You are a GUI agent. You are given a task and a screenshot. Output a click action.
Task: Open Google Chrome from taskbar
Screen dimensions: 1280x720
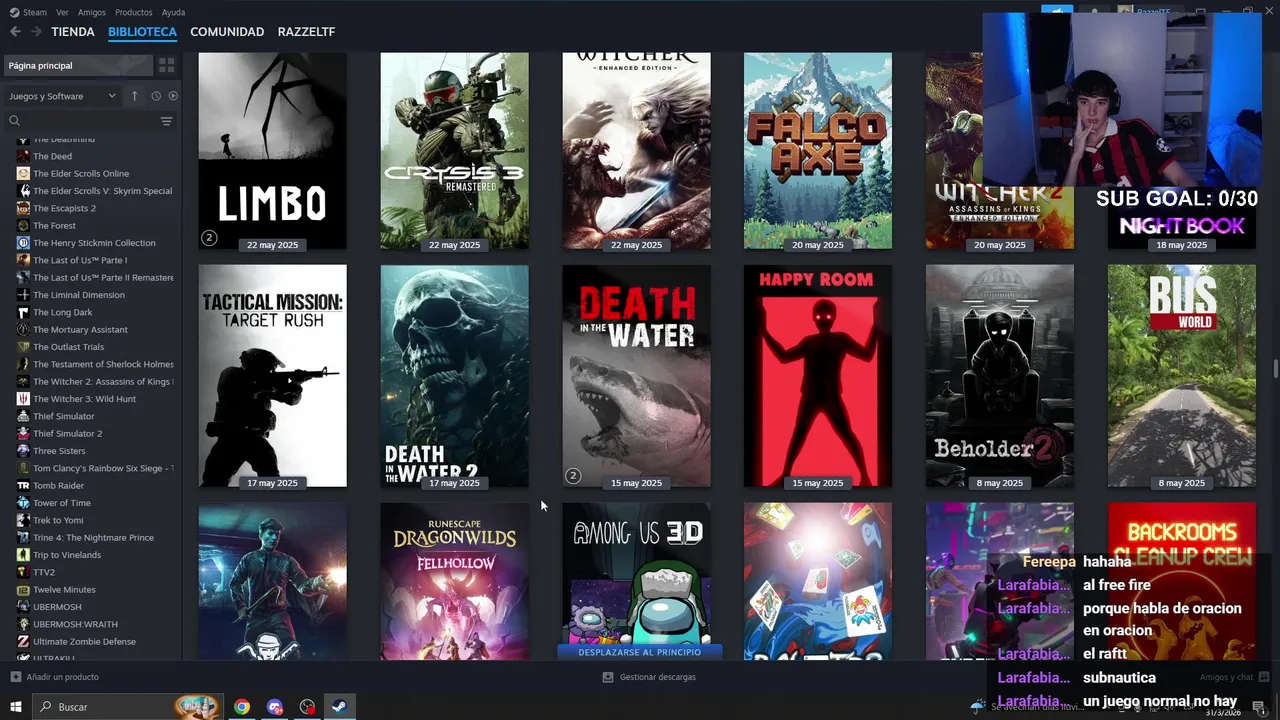(242, 707)
